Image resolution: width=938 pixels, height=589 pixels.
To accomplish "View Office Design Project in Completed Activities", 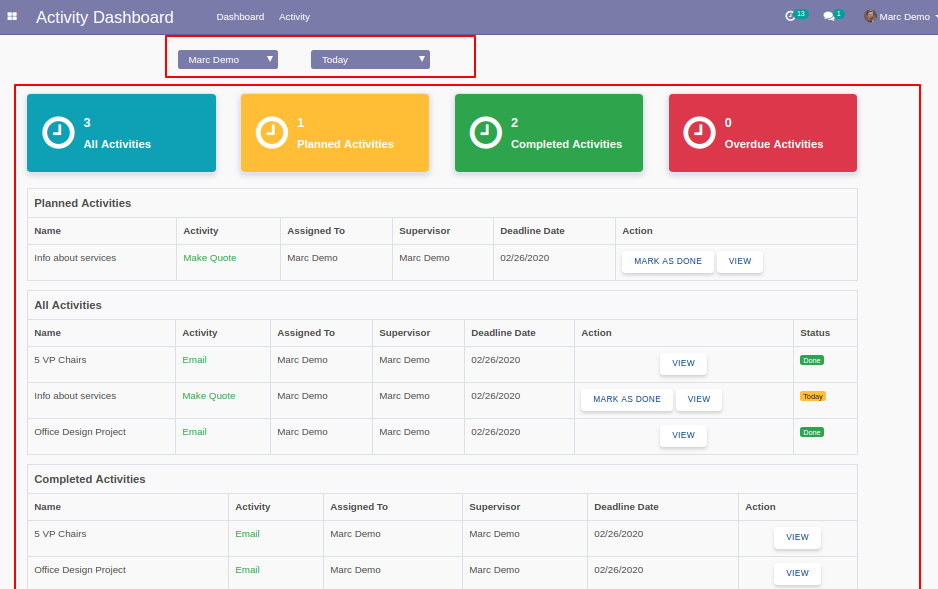I will [x=797, y=573].
